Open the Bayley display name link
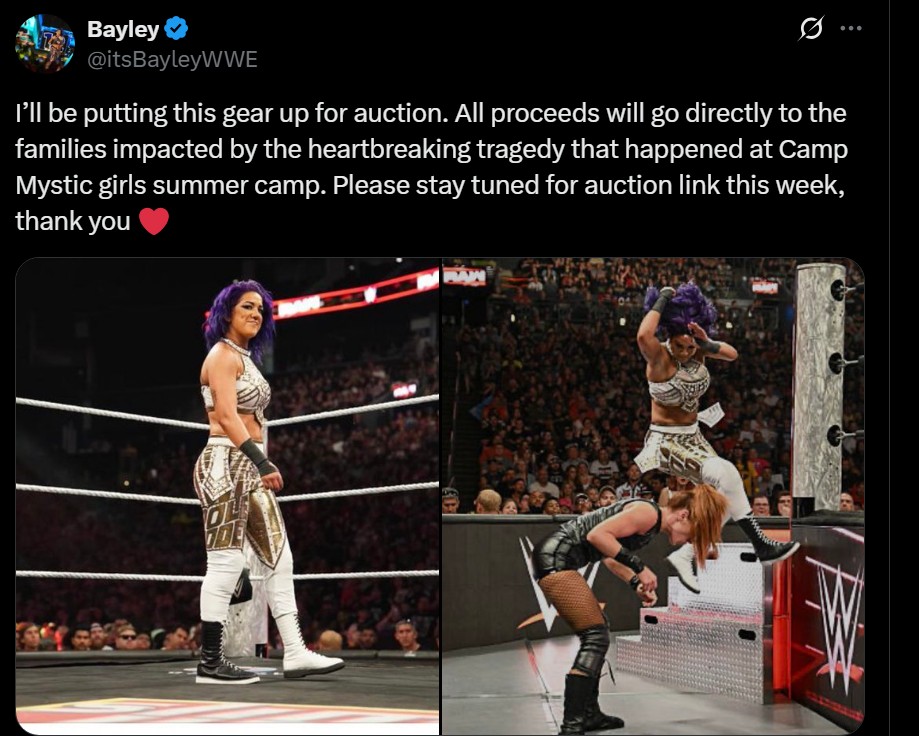The image size is (919, 736). (123, 29)
